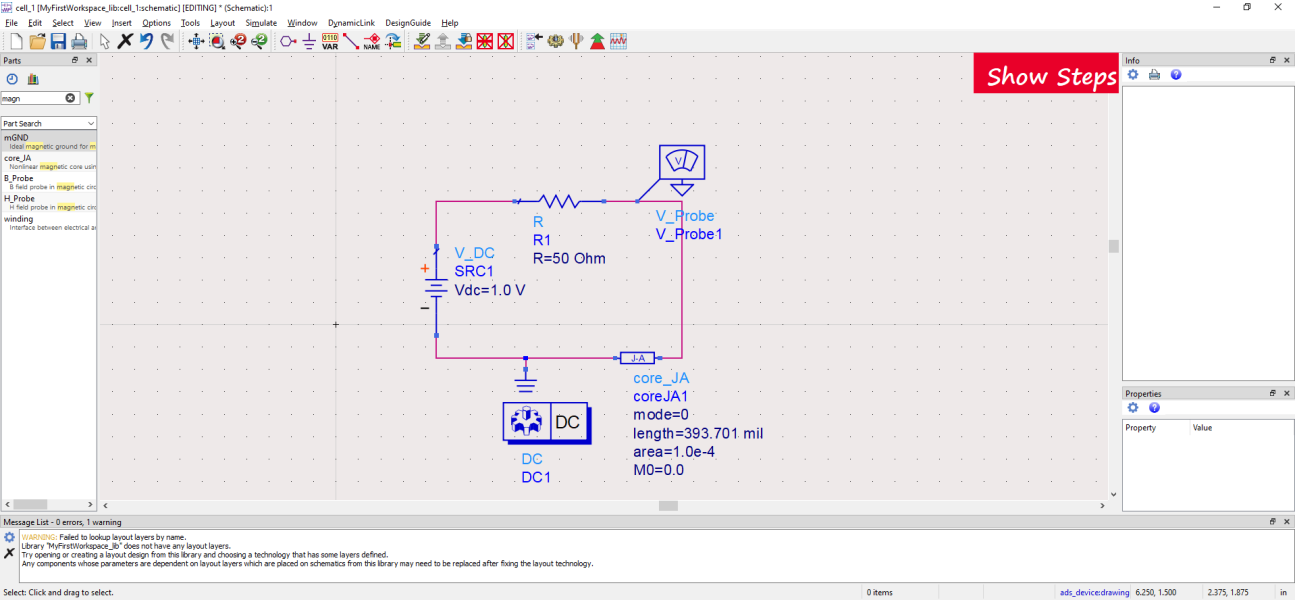The image size is (1295, 600).
Task: Click the green filter funnel icon
Action: click(x=89, y=98)
